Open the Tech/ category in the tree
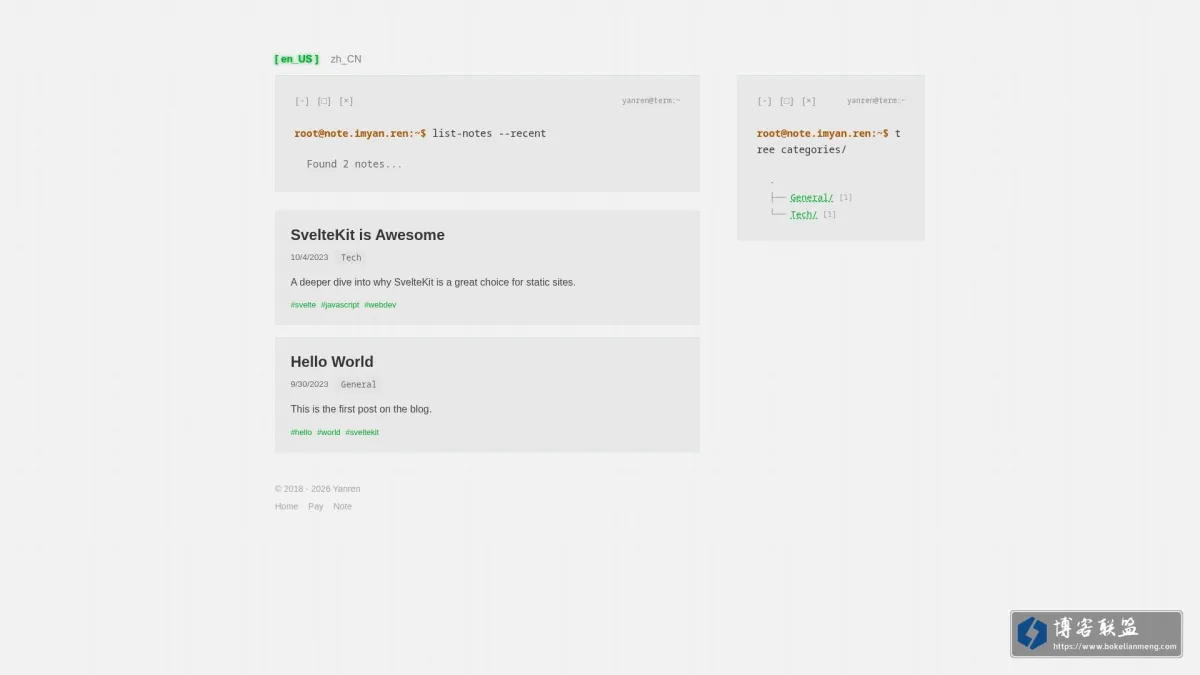 pos(803,215)
